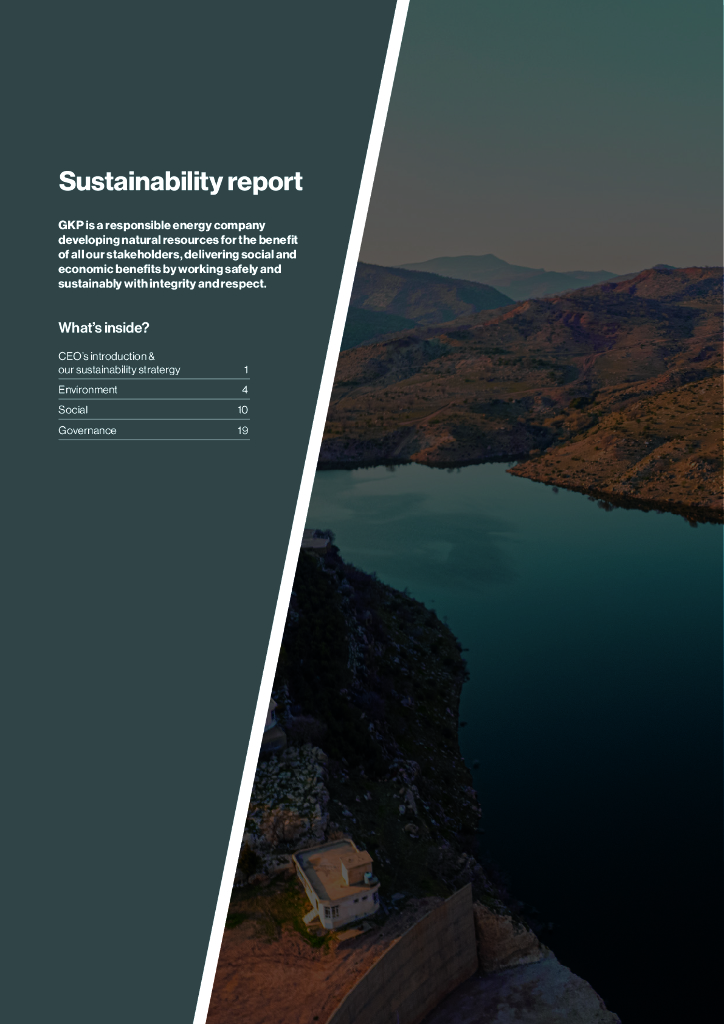Click the 'Sustainability report' heading
Viewport: 724px width, 1024px height.
pos(180,182)
